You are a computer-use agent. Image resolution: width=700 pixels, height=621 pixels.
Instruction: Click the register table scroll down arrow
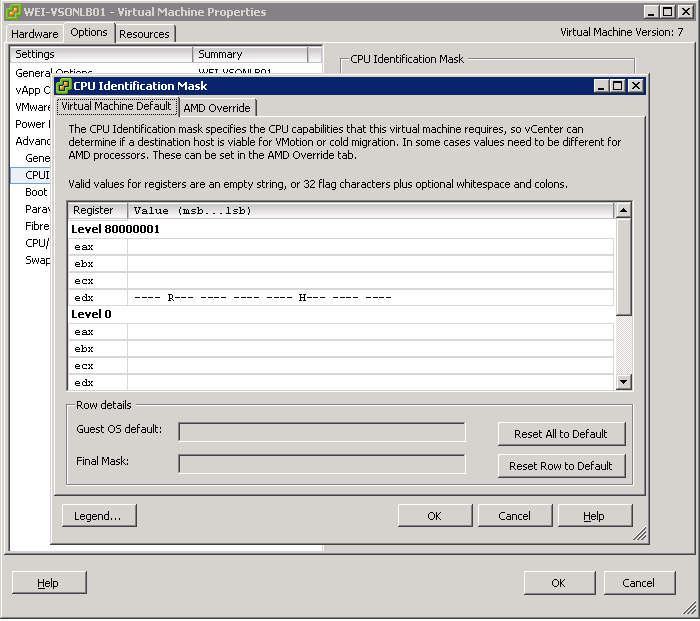click(623, 381)
